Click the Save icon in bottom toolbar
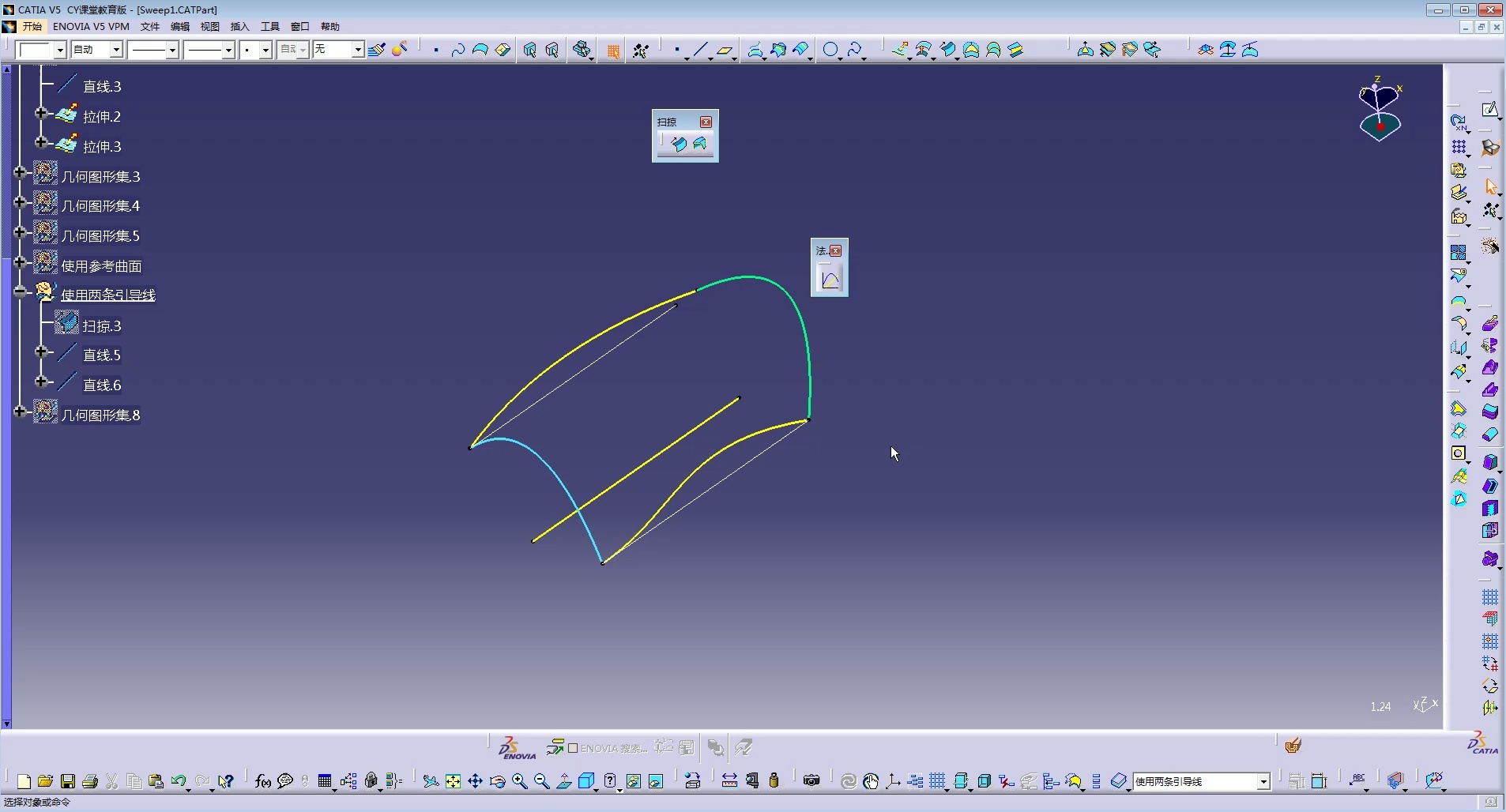 coord(68,781)
